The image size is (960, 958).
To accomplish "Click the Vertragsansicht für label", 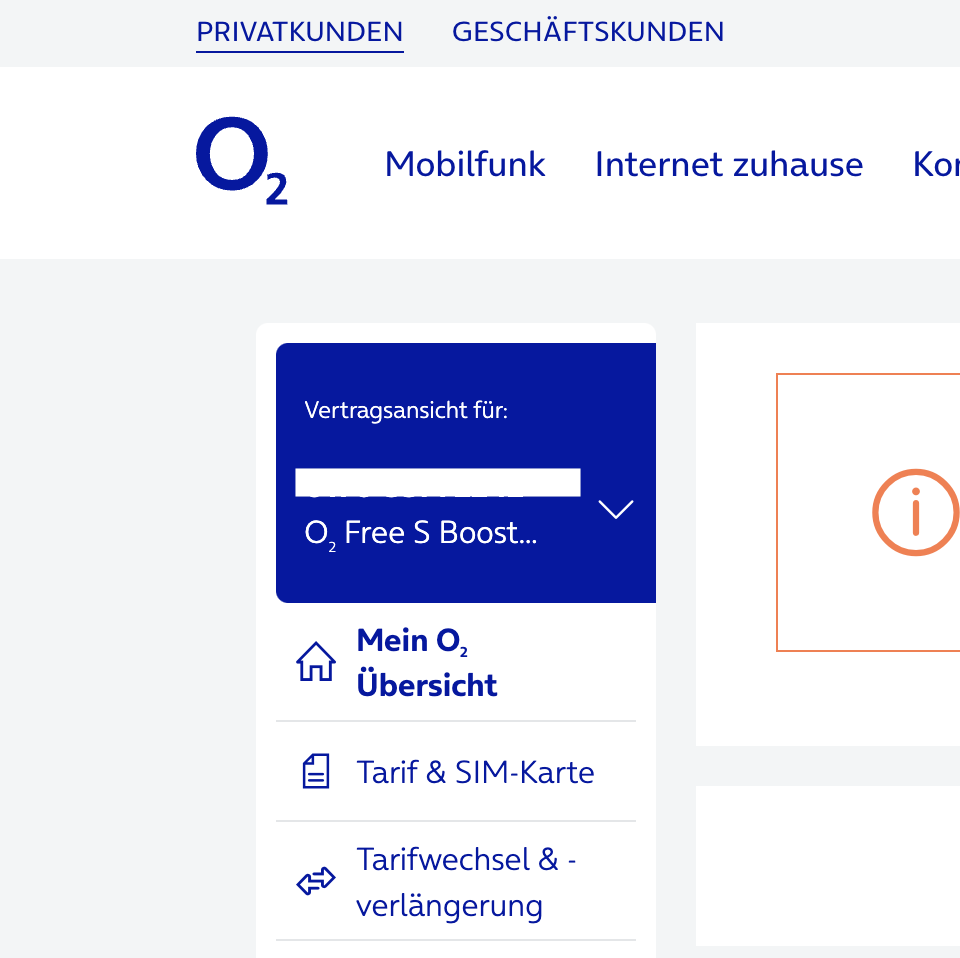I will (x=406, y=411).
